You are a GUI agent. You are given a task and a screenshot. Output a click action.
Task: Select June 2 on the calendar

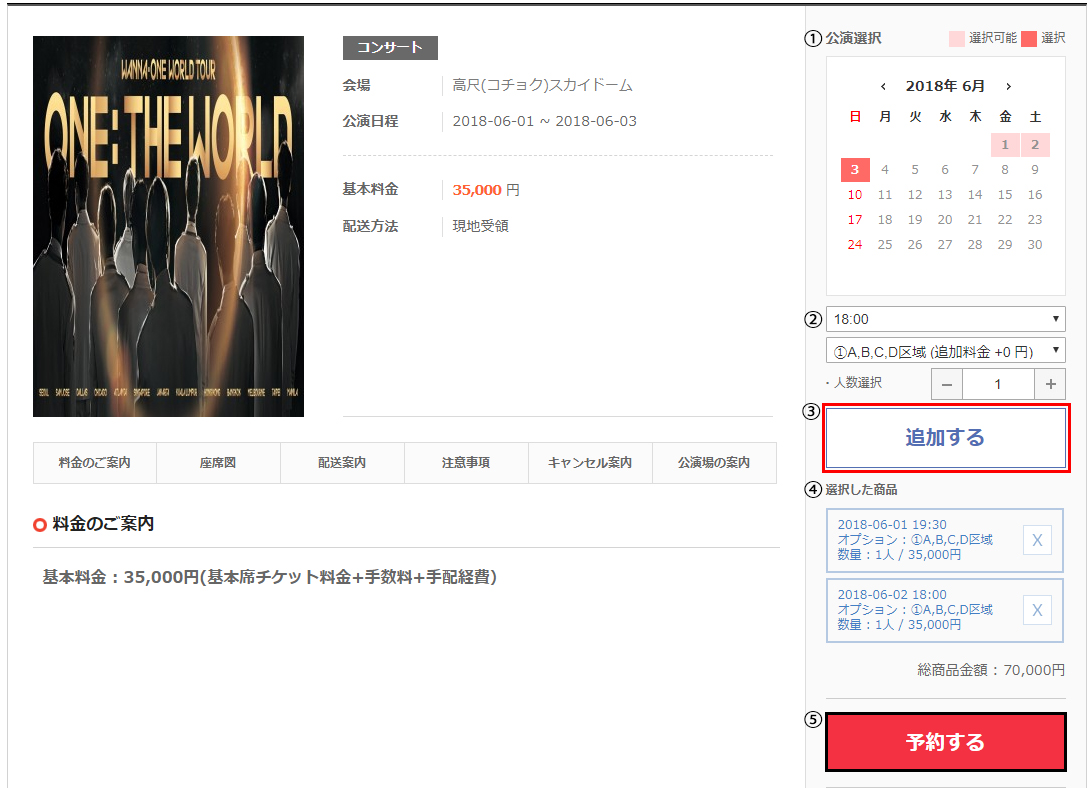coord(1035,145)
